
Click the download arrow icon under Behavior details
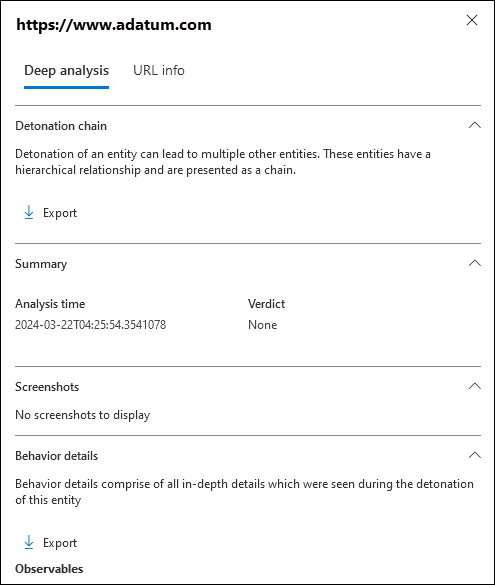29,542
